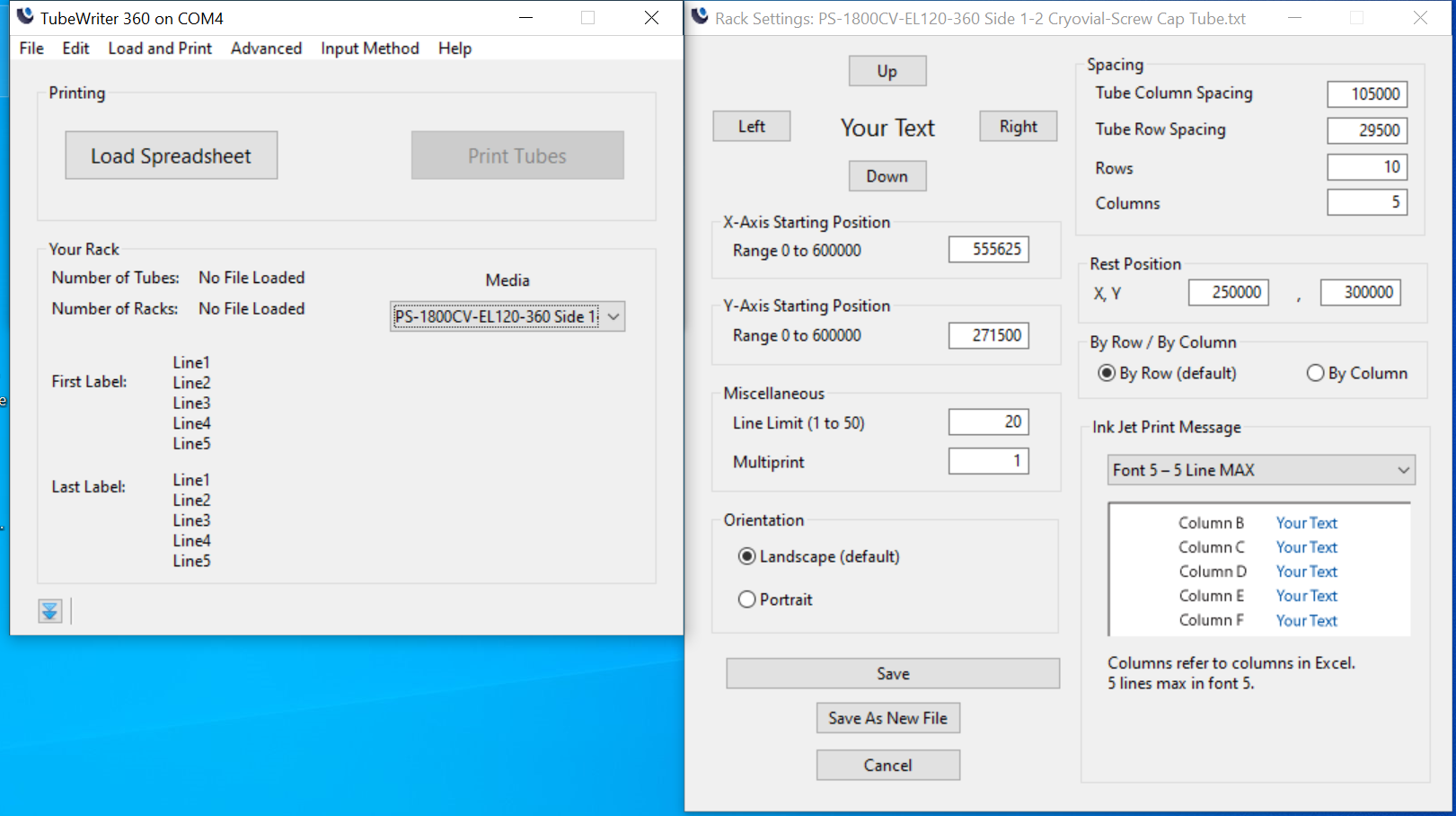The height and width of the screenshot is (816, 1456).
Task: Click Line5 under Last Label
Action: coord(191,561)
